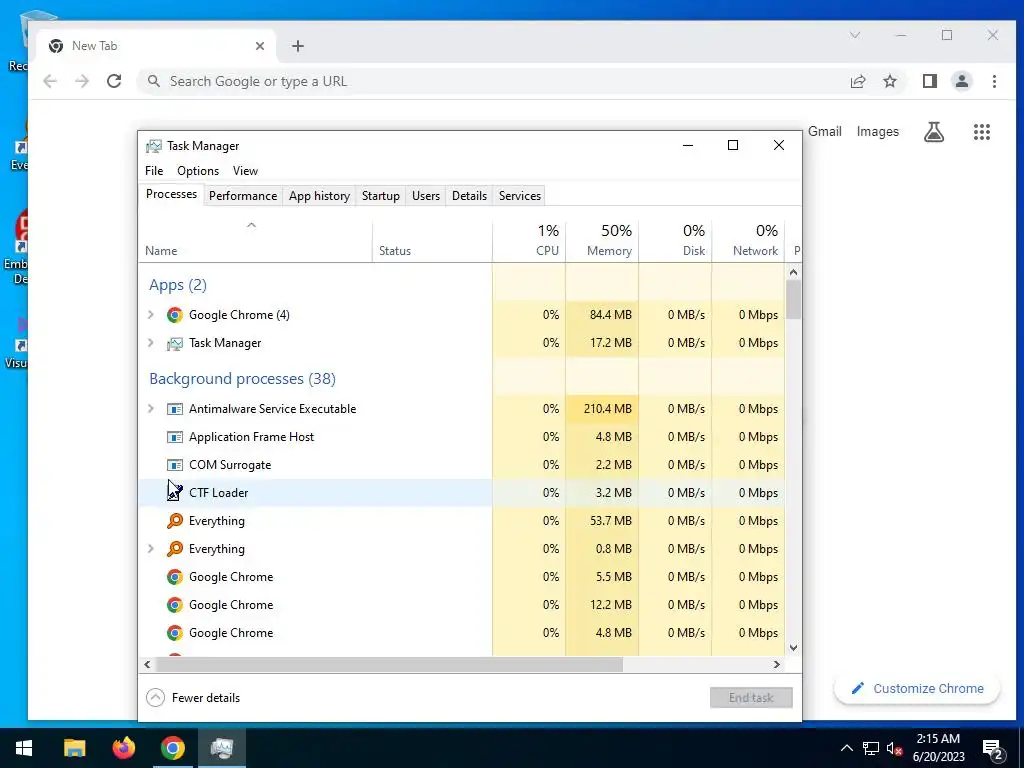This screenshot has height=768, width=1024.
Task: Click Chrome's forward arrow
Action: pyautogui.click(x=82, y=81)
